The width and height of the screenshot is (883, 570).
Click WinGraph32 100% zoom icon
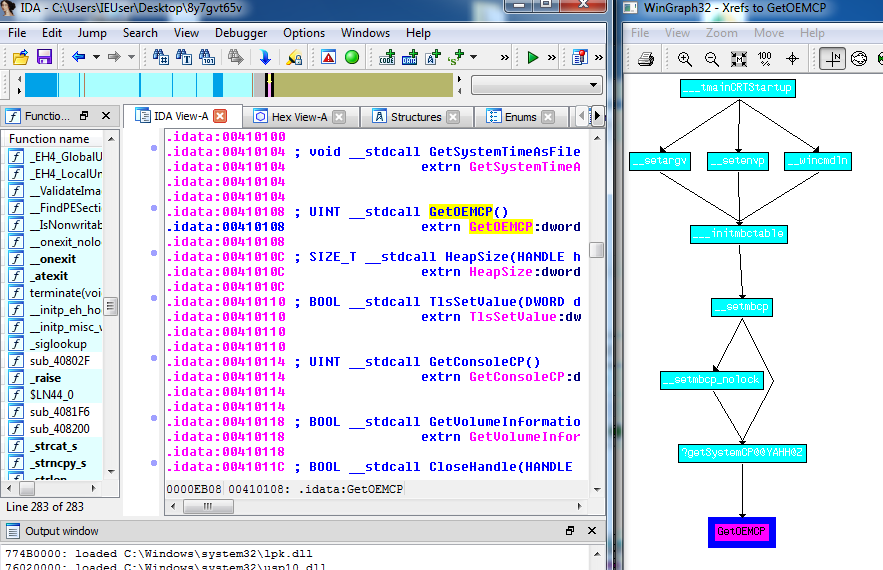[765, 59]
